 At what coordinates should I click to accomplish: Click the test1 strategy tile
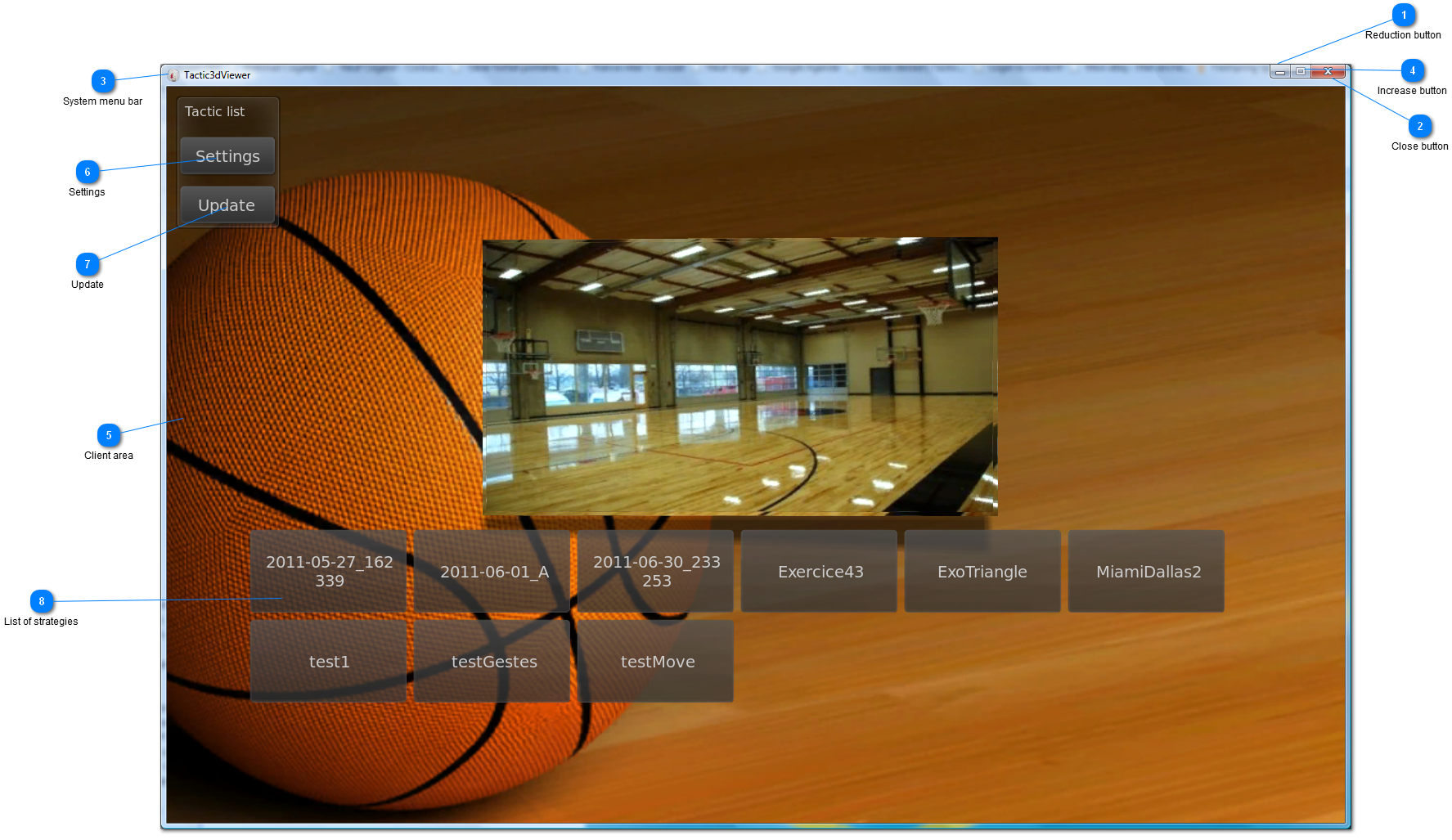(329, 661)
